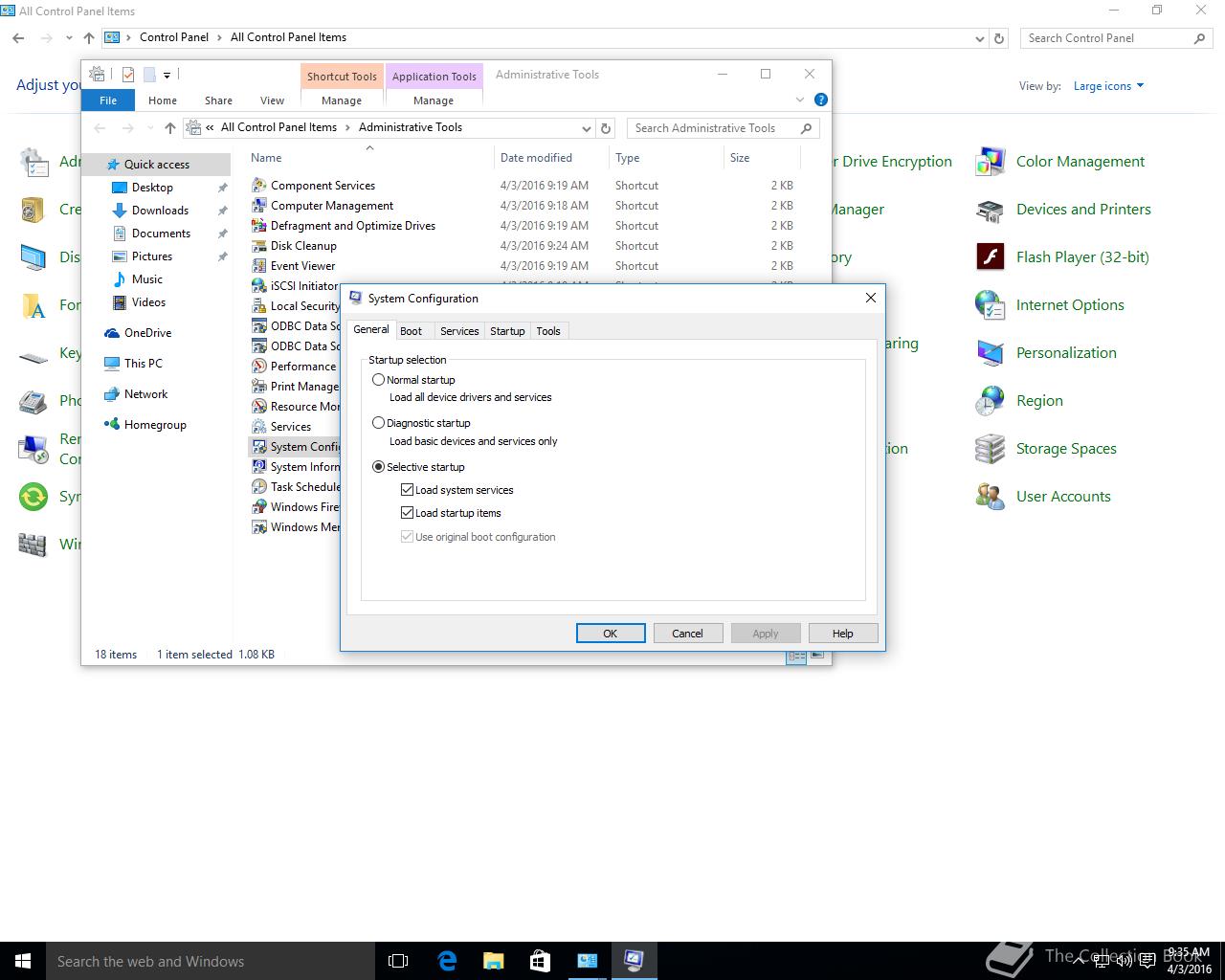
Task: Select the Component Services shortcut icon
Action: click(258, 186)
